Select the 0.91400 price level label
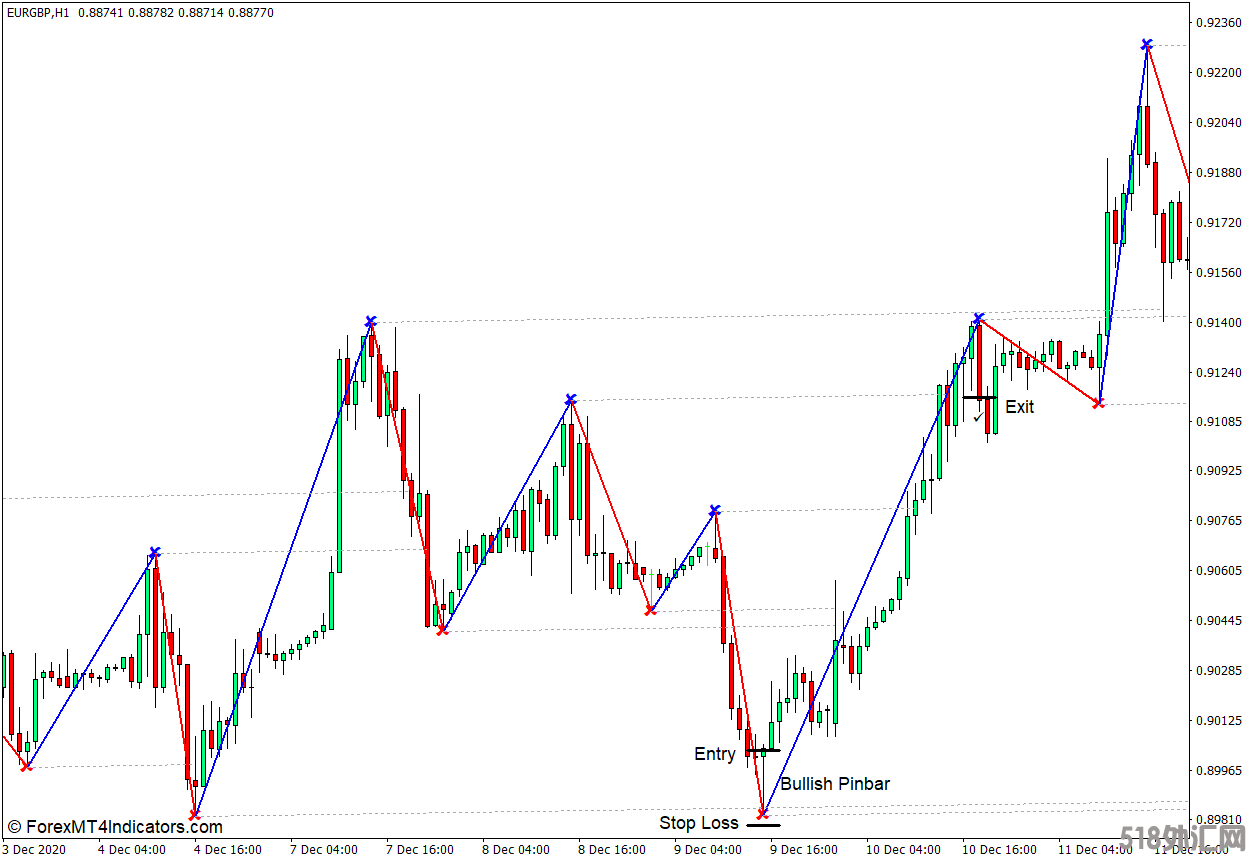This screenshot has height=862, width=1253. point(1220,323)
